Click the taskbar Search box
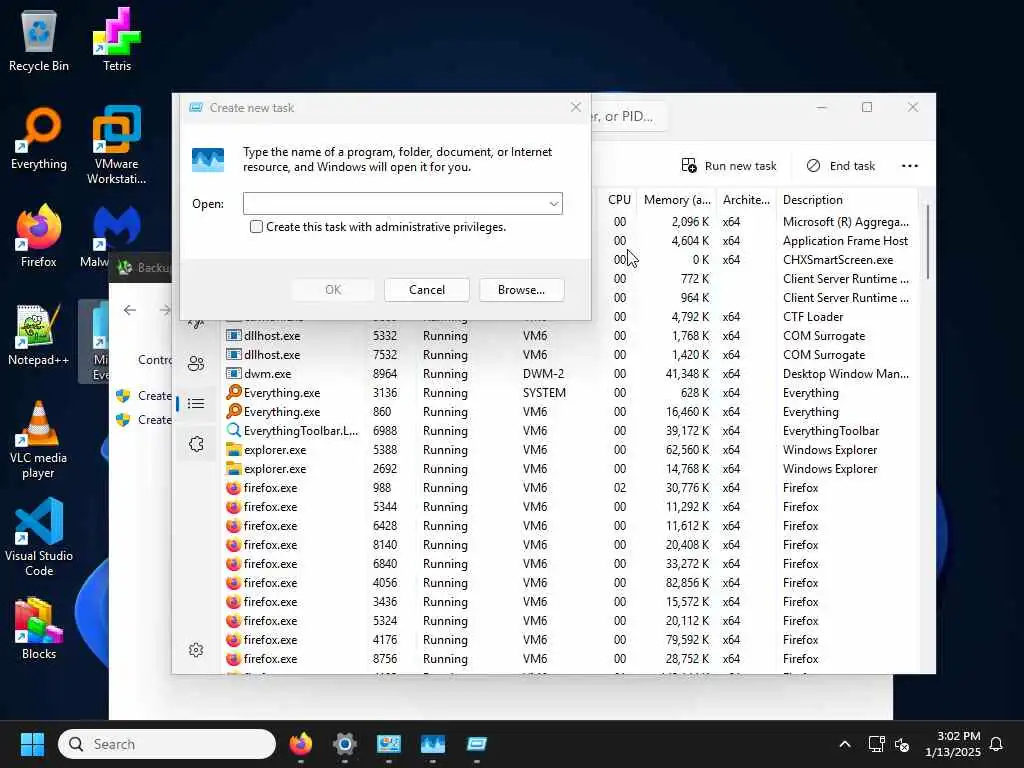1024x768 pixels. [x=167, y=744]
